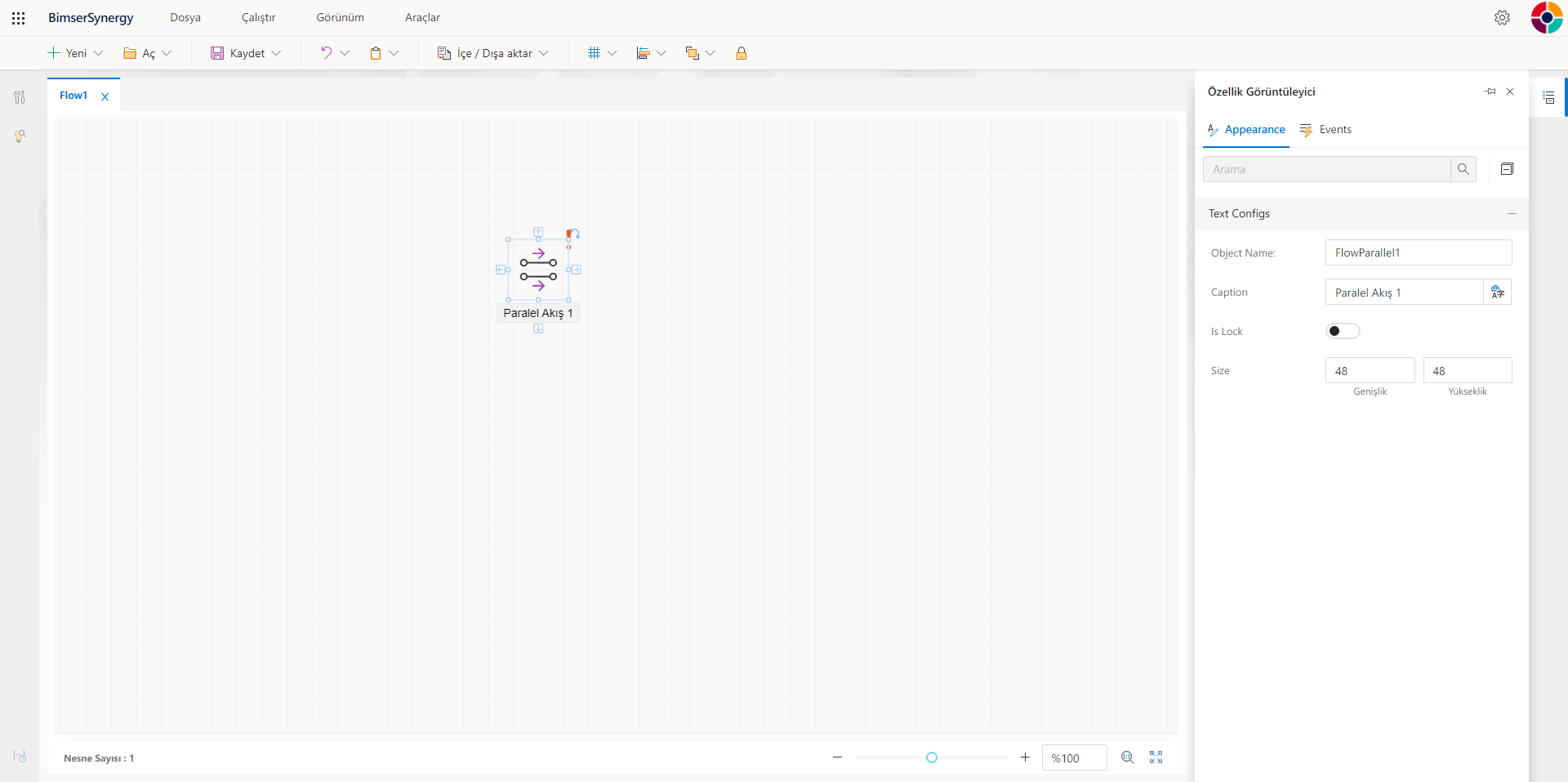
Task: Open the settings gear icon
Action: coord(1502,18)
